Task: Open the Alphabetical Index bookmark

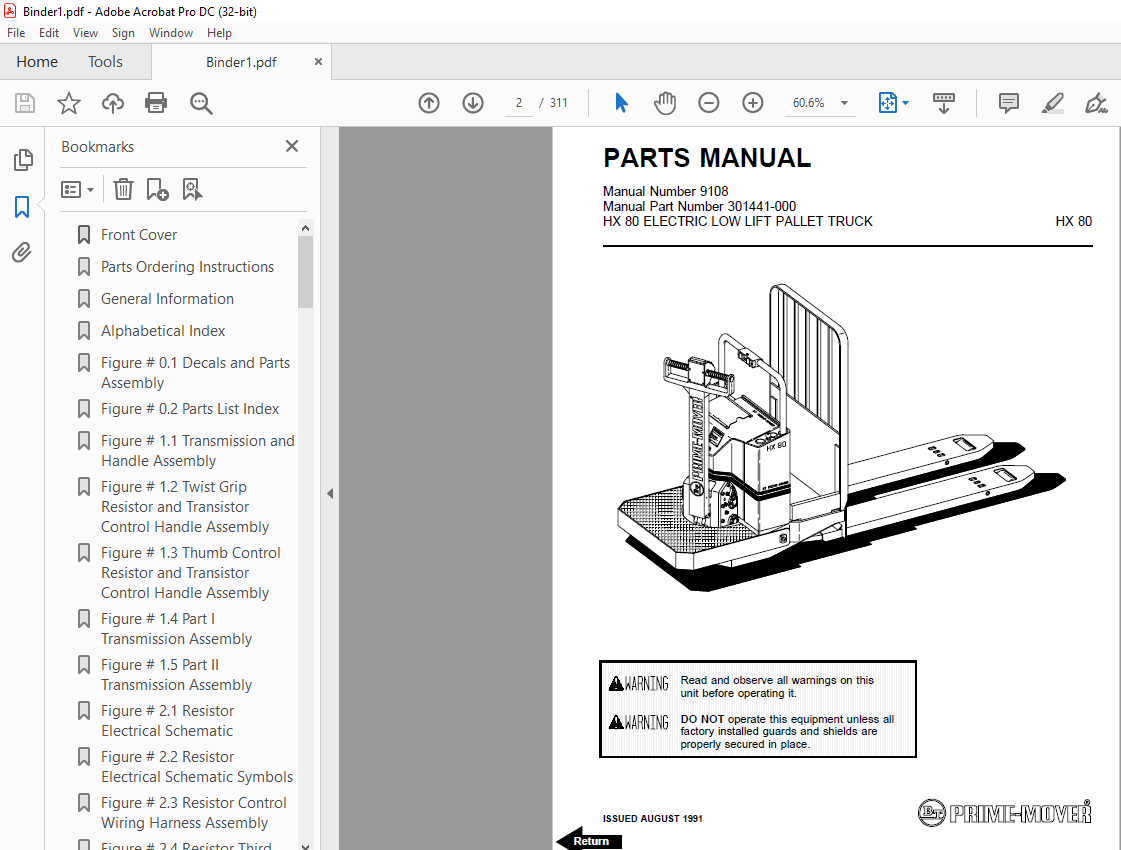Action: 163,331
